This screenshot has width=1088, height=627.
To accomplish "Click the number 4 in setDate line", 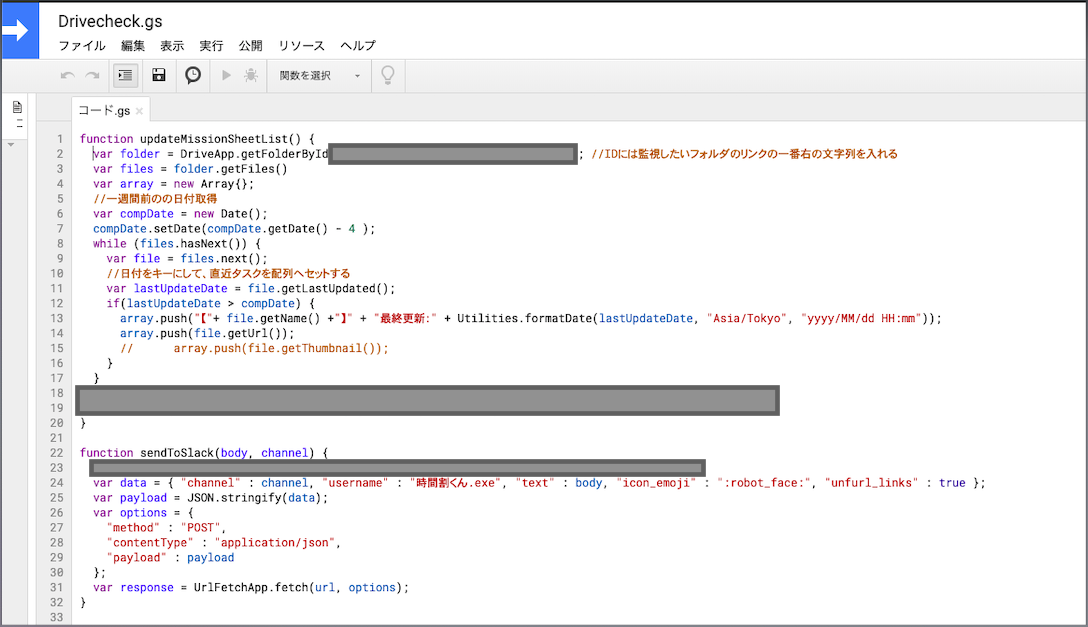I will coord(352,229).
